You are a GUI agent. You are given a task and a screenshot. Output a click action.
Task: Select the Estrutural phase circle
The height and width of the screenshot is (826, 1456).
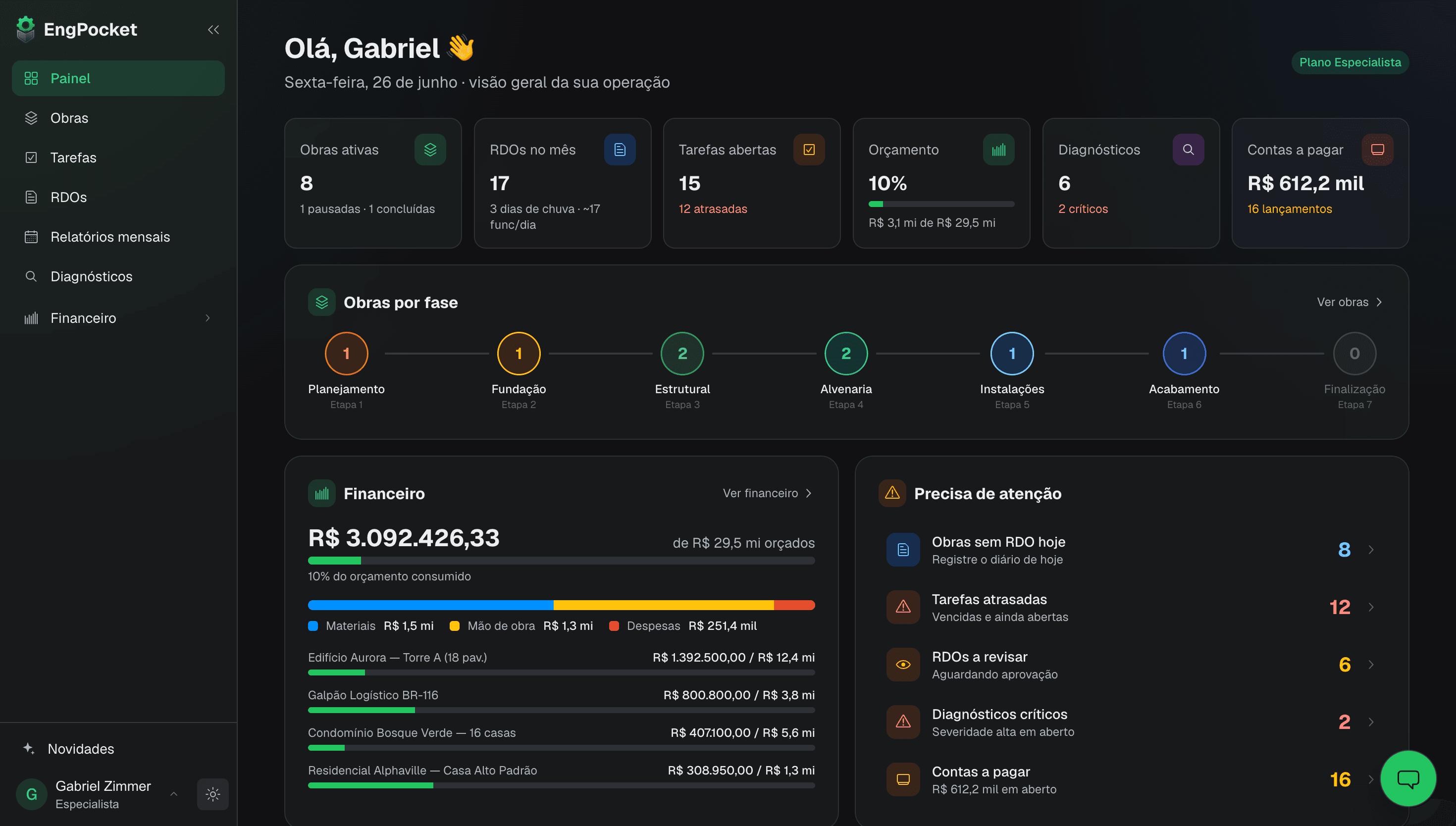[x=682, y=354]
